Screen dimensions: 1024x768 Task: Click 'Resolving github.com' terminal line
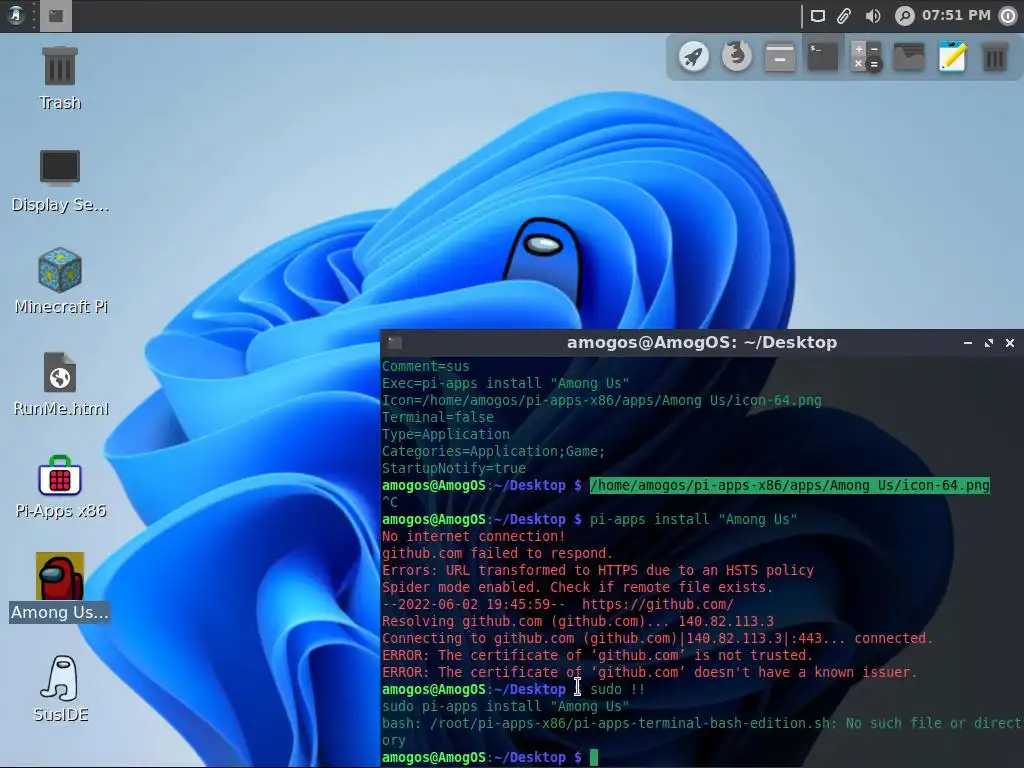578,621
